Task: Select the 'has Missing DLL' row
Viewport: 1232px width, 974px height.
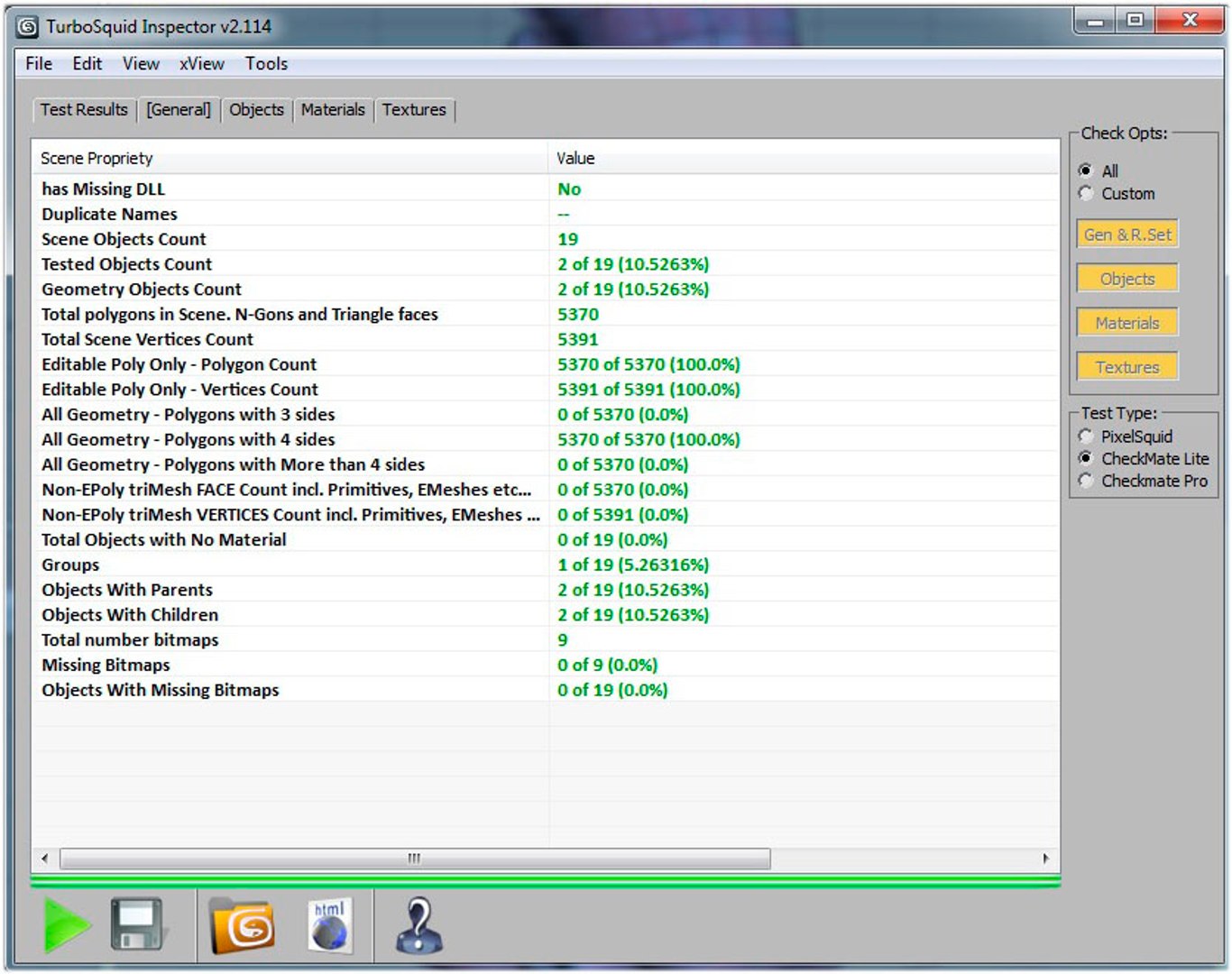Action: (x=546, y=188)
